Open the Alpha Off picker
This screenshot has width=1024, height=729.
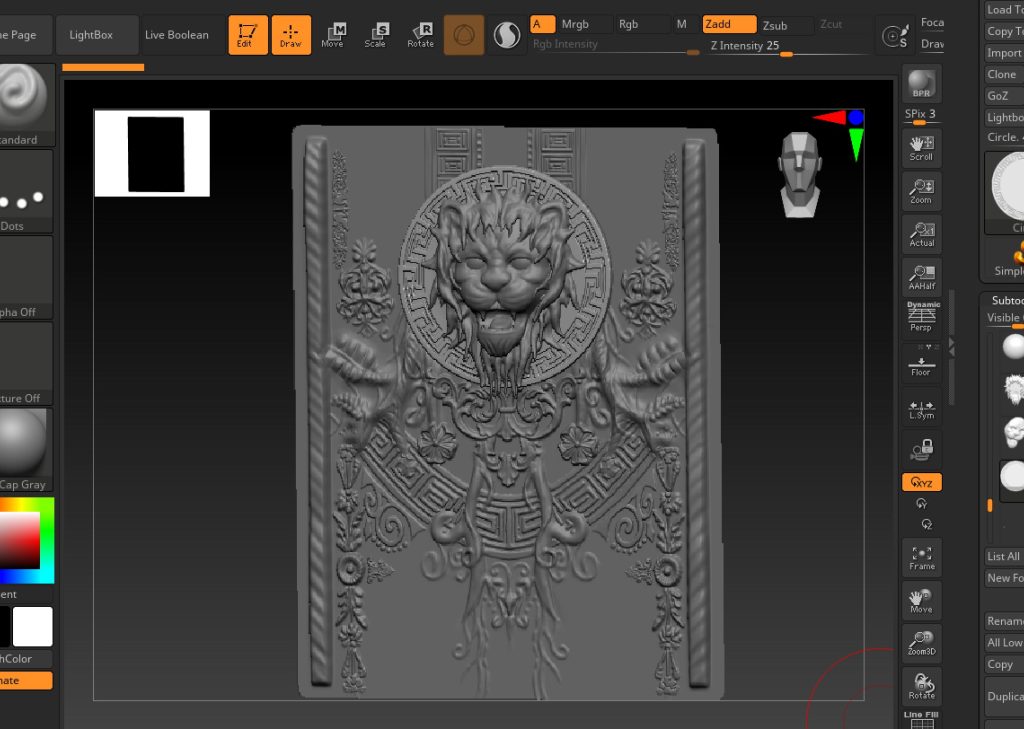click(26, 278)
